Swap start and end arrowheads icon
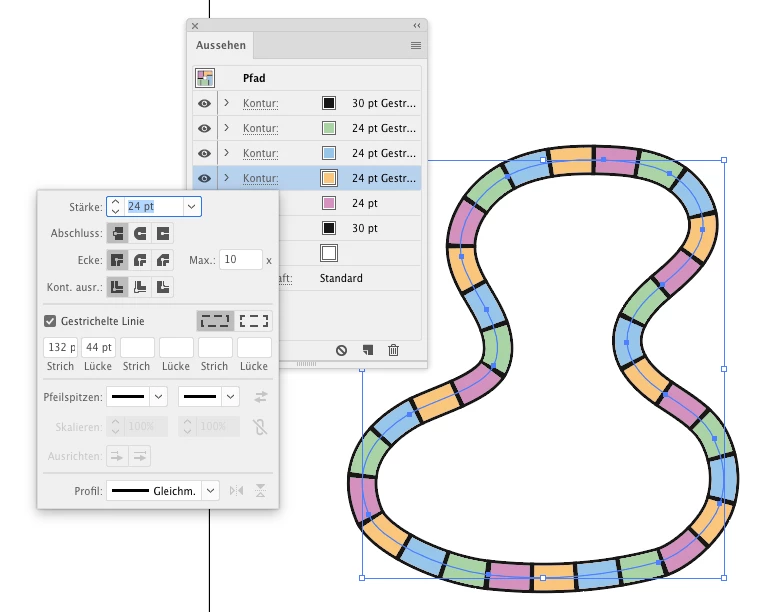Screen dimensions: 771x612 261,397
